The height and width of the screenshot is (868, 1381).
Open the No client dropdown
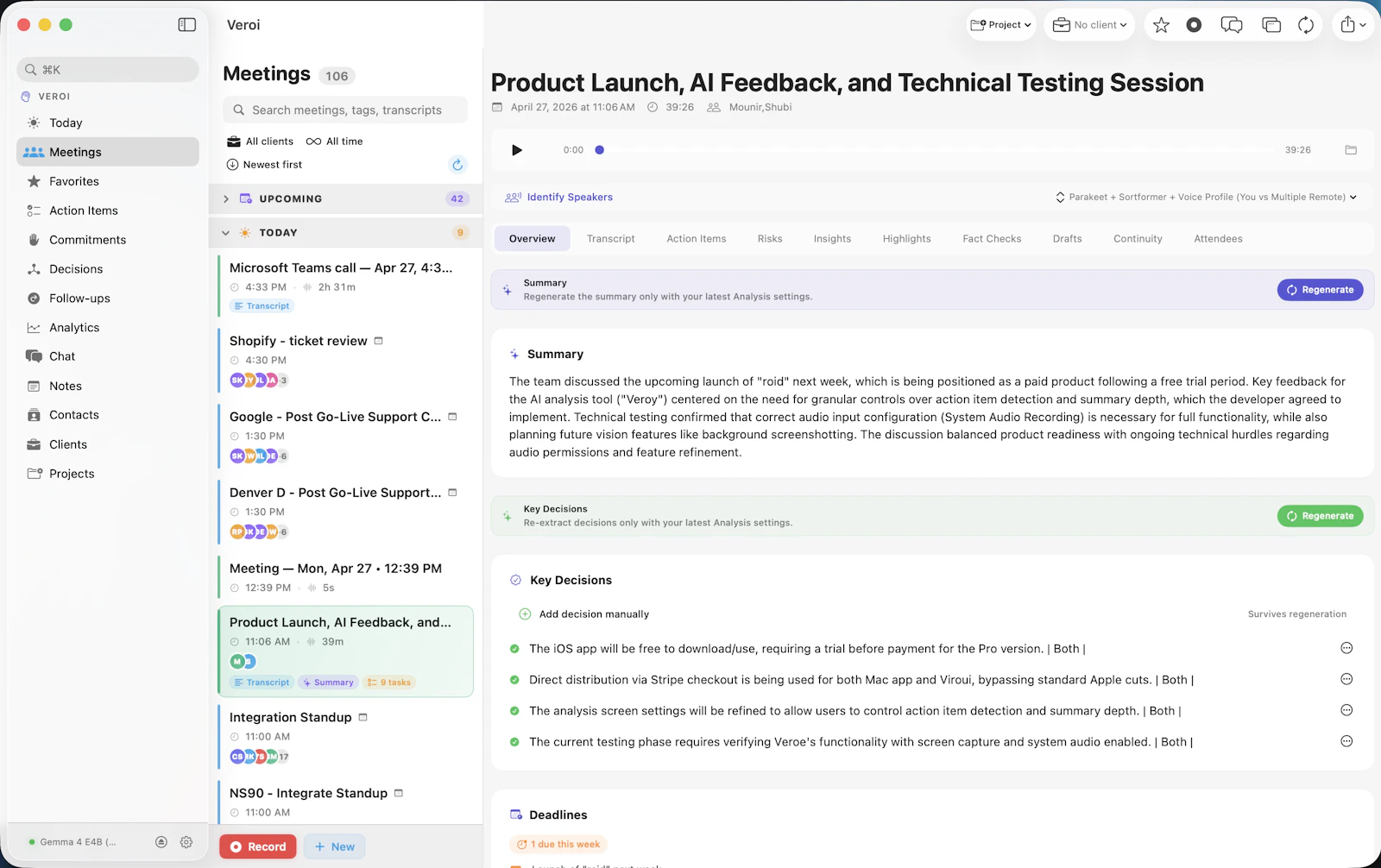tap(1090, 25)
